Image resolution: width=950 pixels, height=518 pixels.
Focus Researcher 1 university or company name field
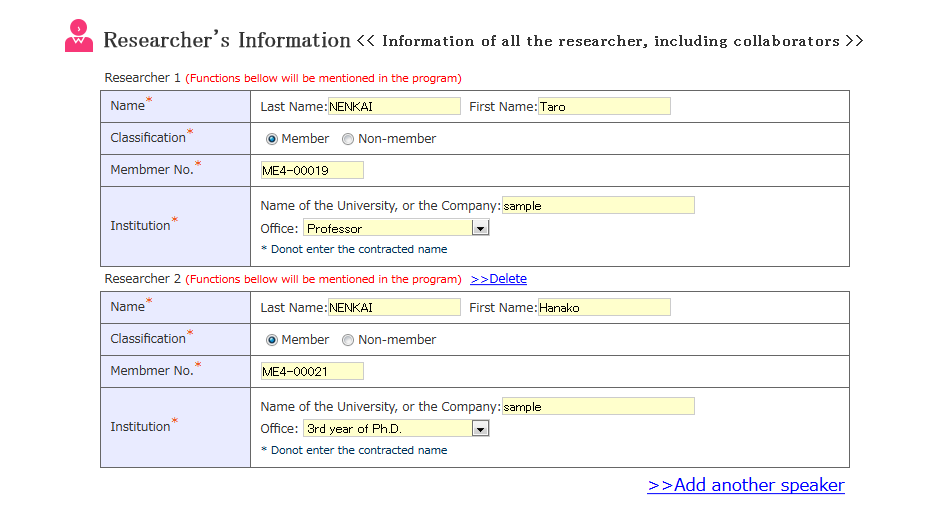click(x=598, y=205)
